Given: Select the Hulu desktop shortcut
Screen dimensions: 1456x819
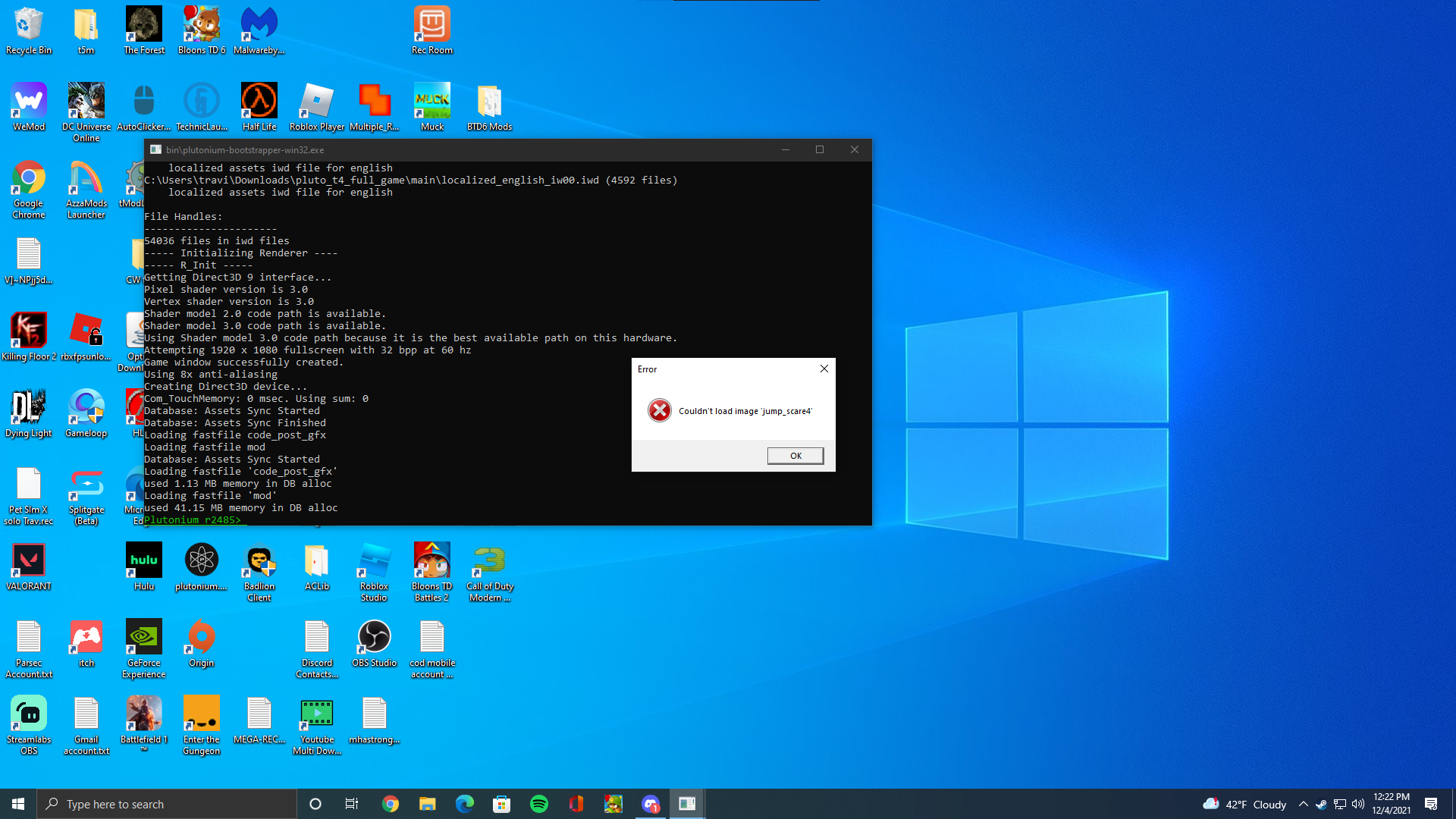Looking at the screenshot, I should (144, 566).
